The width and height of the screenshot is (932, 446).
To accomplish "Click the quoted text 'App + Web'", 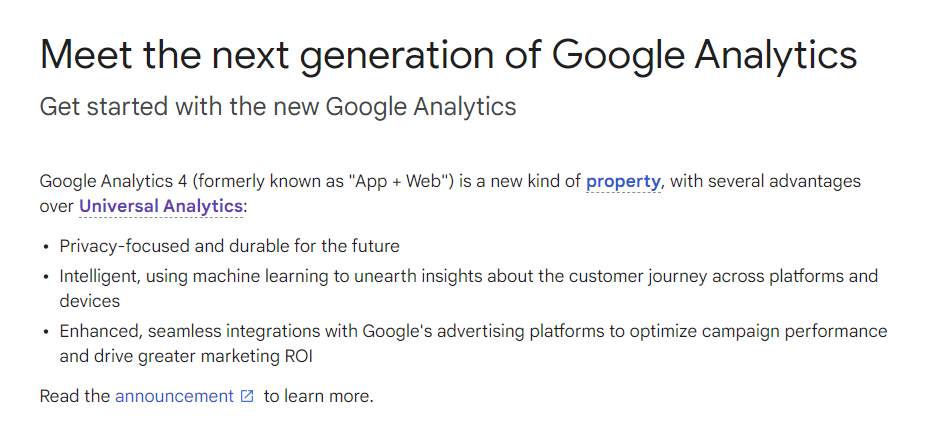I will [398, 181].
